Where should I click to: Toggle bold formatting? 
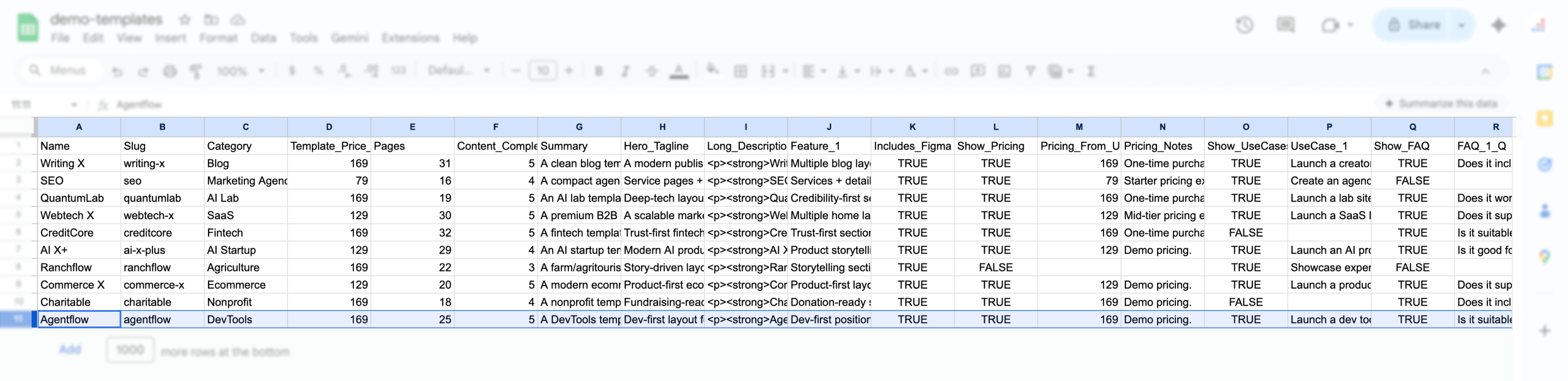point(598,71)
